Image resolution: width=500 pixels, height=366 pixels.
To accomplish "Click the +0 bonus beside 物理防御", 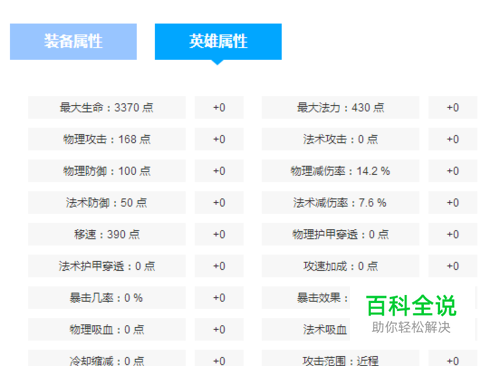I will click(x=219, y=171).
